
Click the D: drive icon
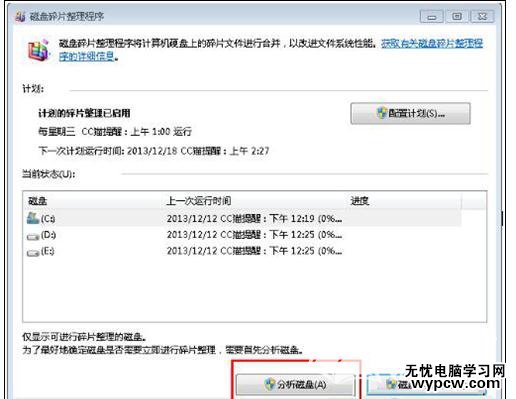pyautogui.click(x=33, y=236)
